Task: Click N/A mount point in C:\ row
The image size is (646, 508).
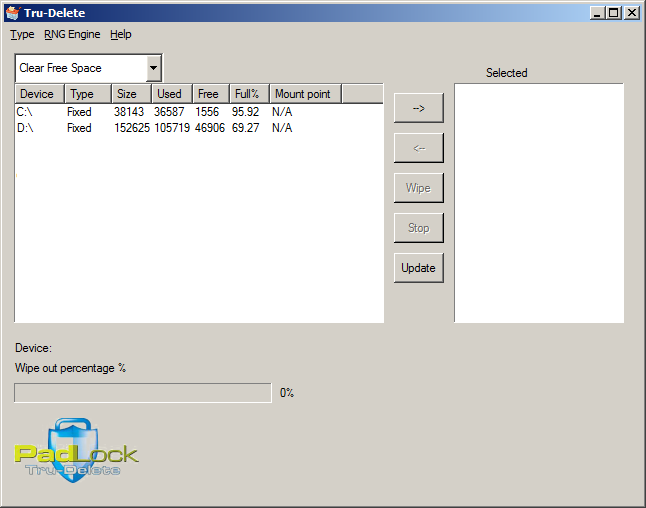Action: (x=282, y=112)
